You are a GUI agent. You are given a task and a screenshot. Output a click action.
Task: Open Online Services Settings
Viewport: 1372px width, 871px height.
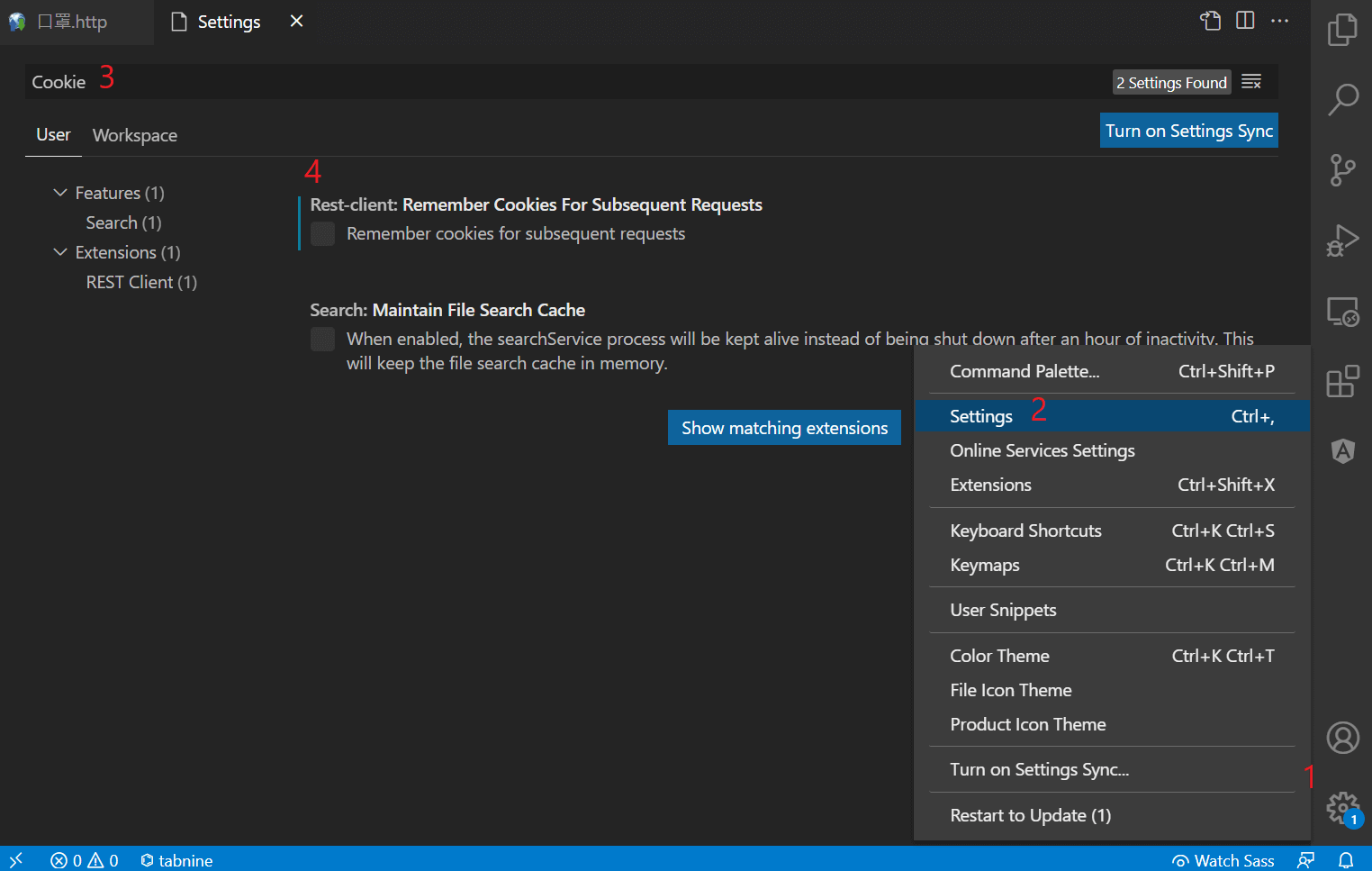point(1112,450)
